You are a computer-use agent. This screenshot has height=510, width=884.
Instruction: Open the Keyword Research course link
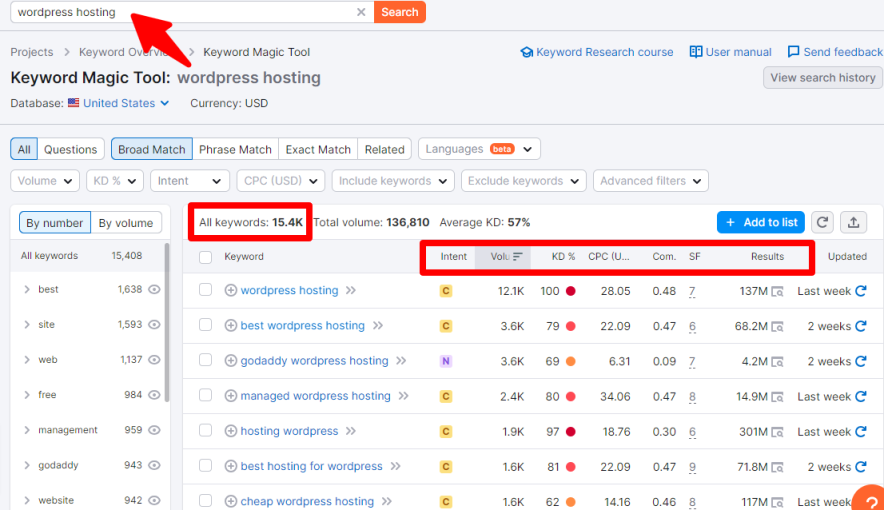[x=597, y=52]
